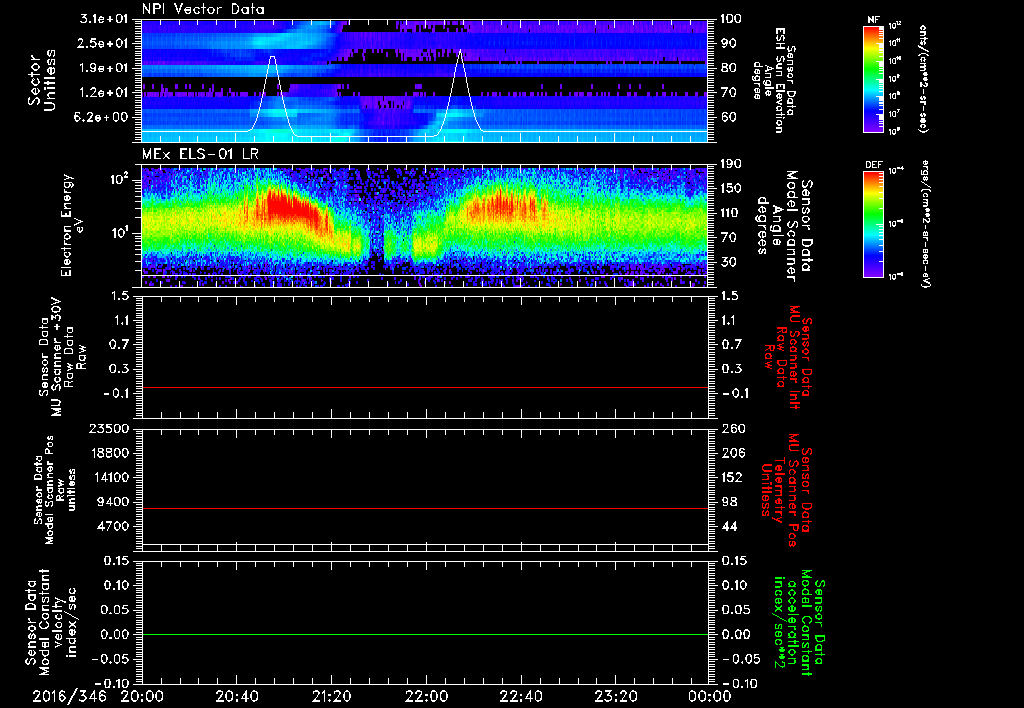The width and height of the screenshot is (1024, 708).
Task: Select the "MEx ELS-01 LR" panel title
Action: coord(200,154)
